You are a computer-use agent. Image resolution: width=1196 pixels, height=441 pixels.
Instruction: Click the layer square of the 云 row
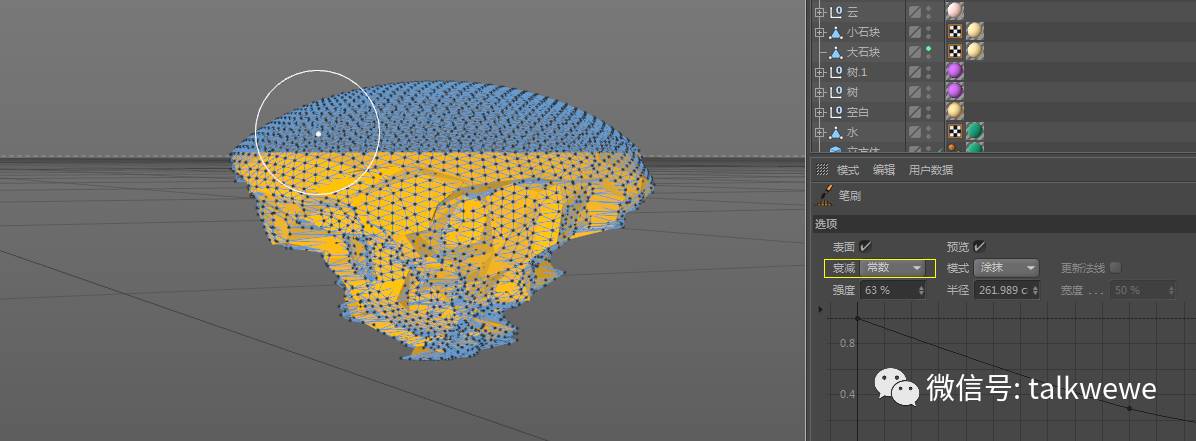click(914, 12)
